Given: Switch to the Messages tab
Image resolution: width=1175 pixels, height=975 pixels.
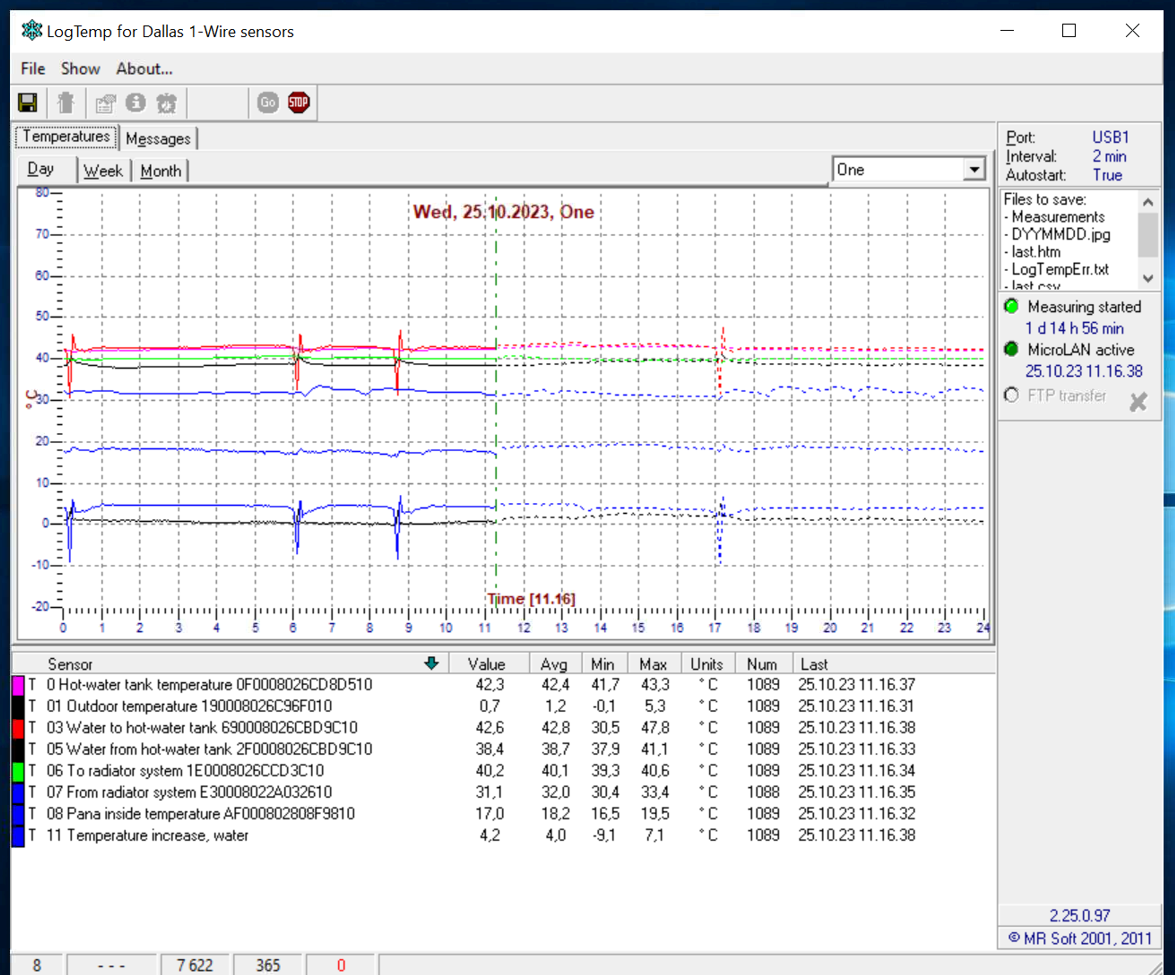Looking at the screenshot, I should point(158,139).
